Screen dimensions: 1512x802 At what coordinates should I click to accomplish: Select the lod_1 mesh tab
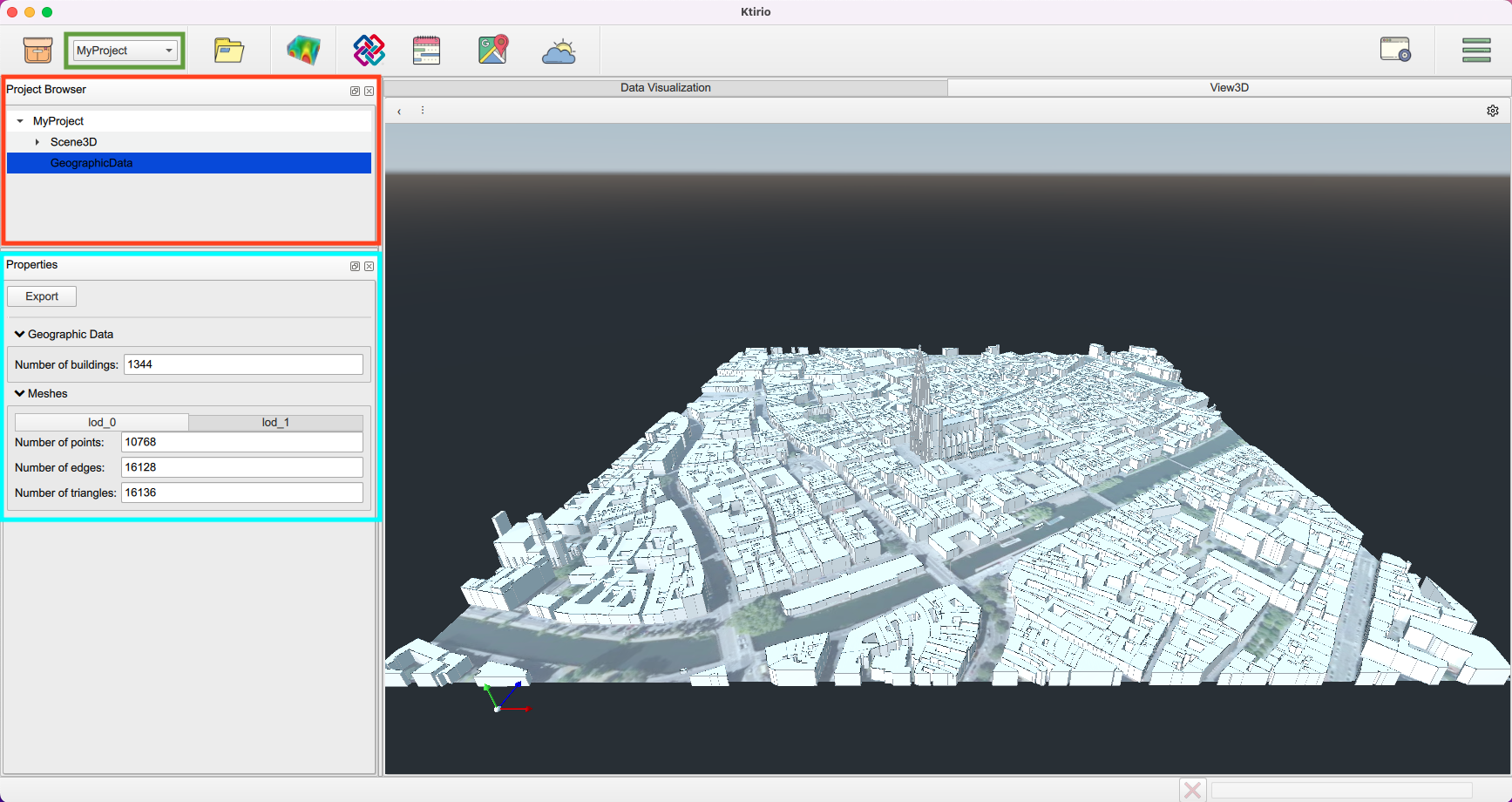click(275, 422)
